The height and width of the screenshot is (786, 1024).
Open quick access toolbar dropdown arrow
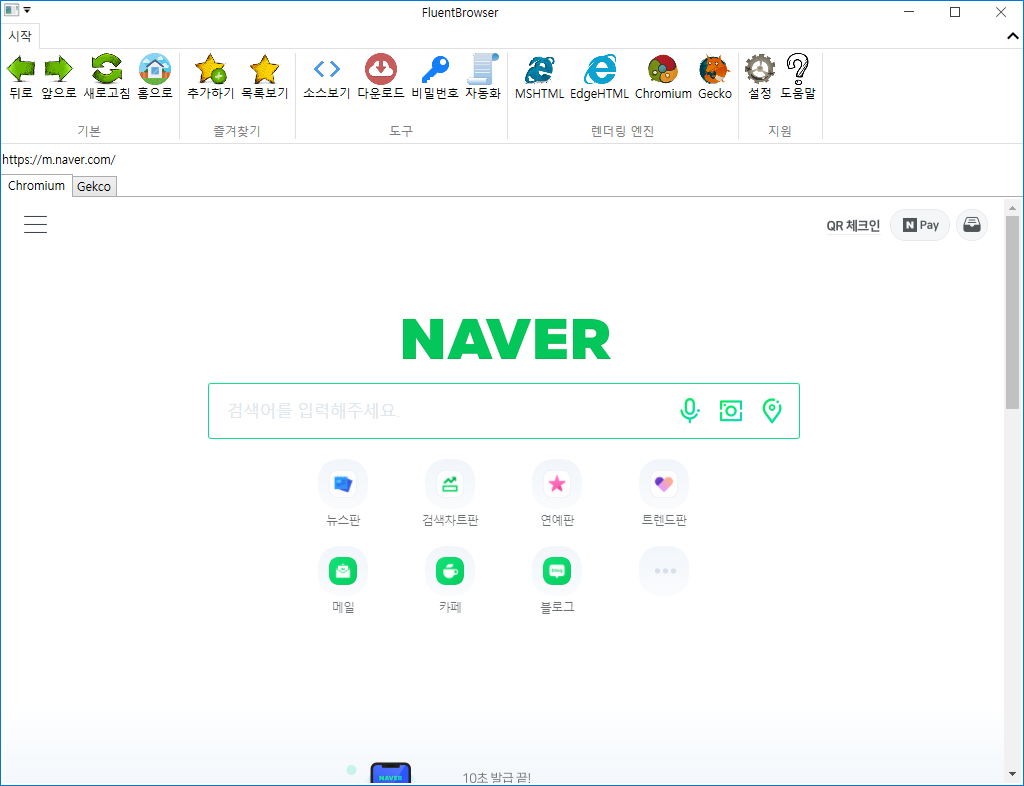(27, 10)
